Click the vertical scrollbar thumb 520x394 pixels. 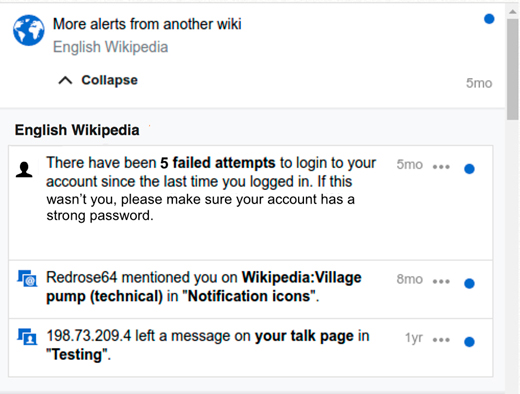click(513, 69)
